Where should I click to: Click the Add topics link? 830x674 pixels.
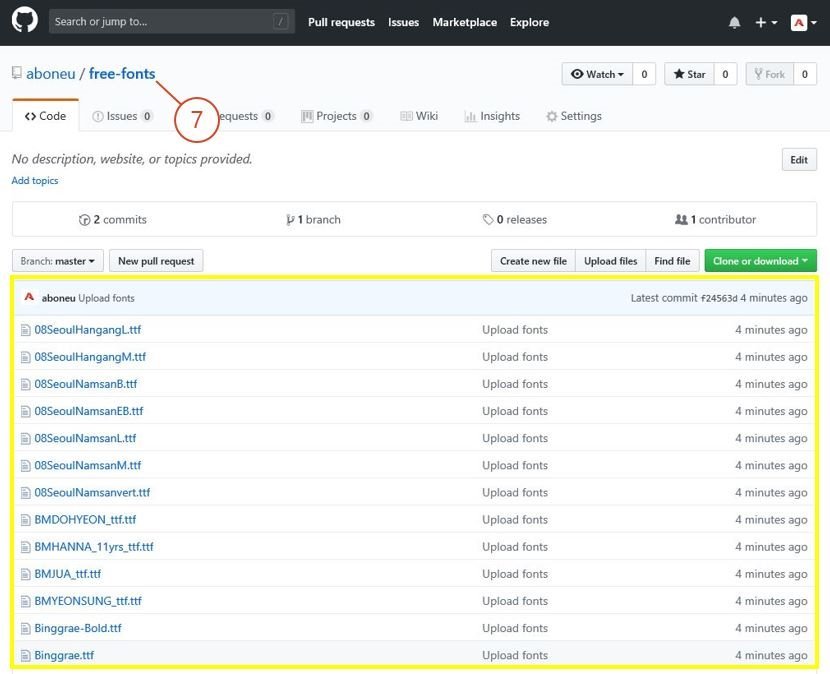35,181
